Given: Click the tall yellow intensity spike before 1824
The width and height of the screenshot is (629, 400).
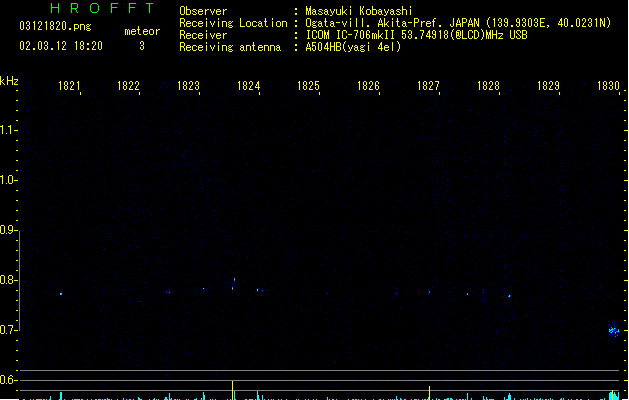Looking at the screenshot, I should tap(232, 390).
